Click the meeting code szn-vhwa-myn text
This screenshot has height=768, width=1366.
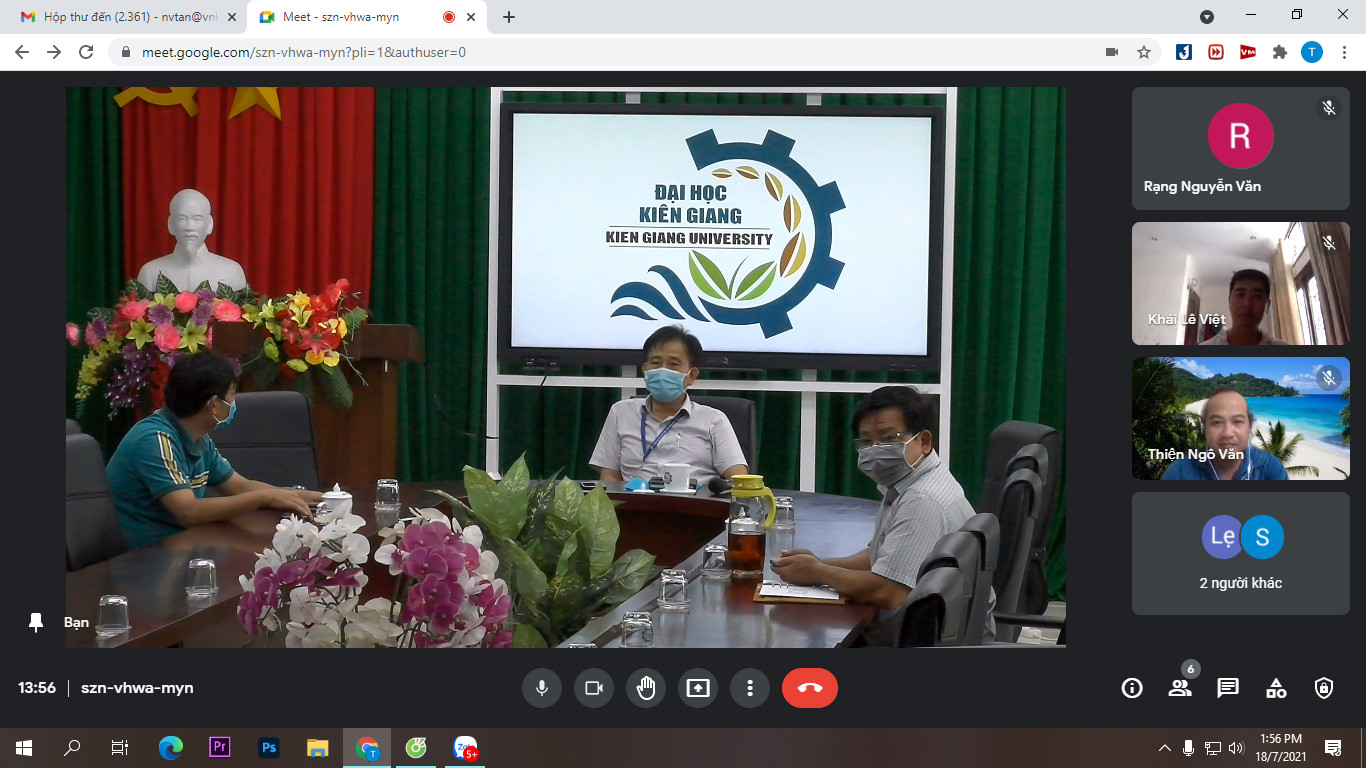click(x=137, y=688)
